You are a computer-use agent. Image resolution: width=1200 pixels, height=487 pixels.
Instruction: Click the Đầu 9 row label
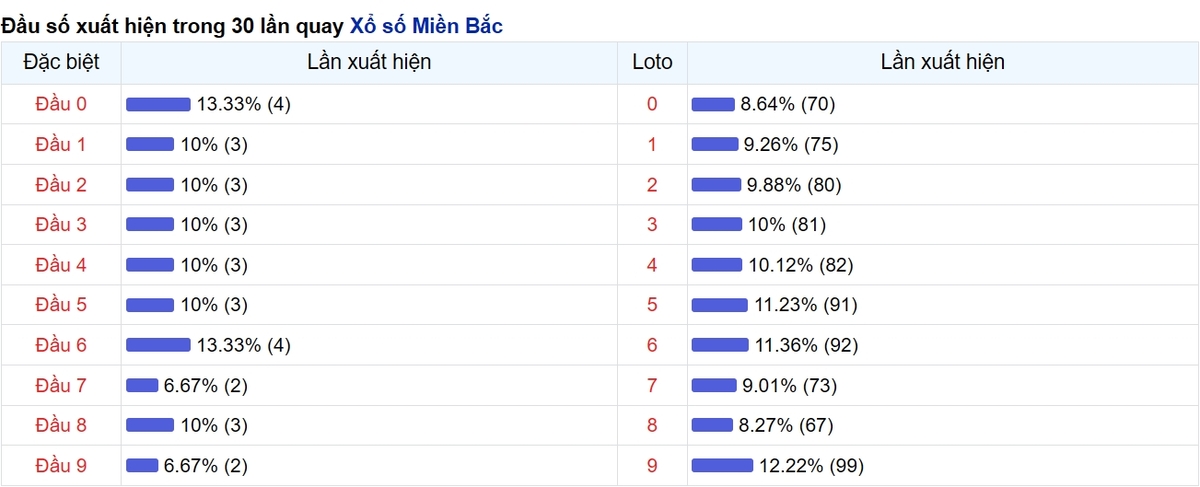point(61,465)
